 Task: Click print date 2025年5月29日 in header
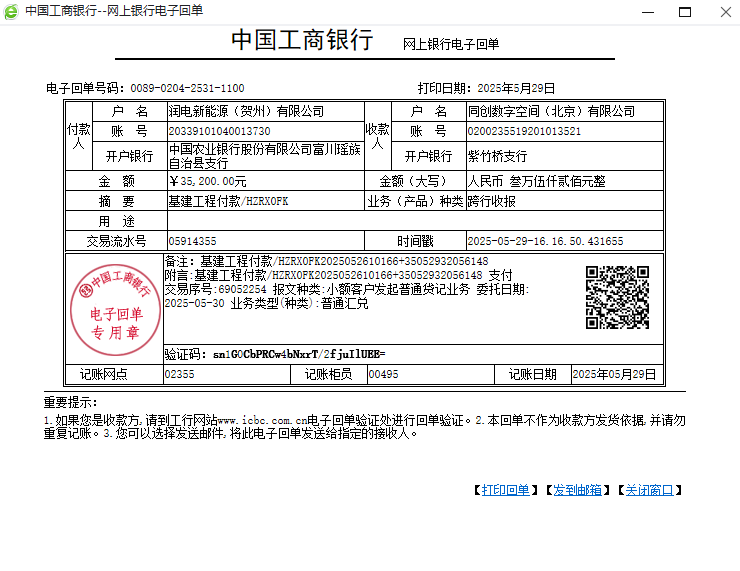[516, 88]
